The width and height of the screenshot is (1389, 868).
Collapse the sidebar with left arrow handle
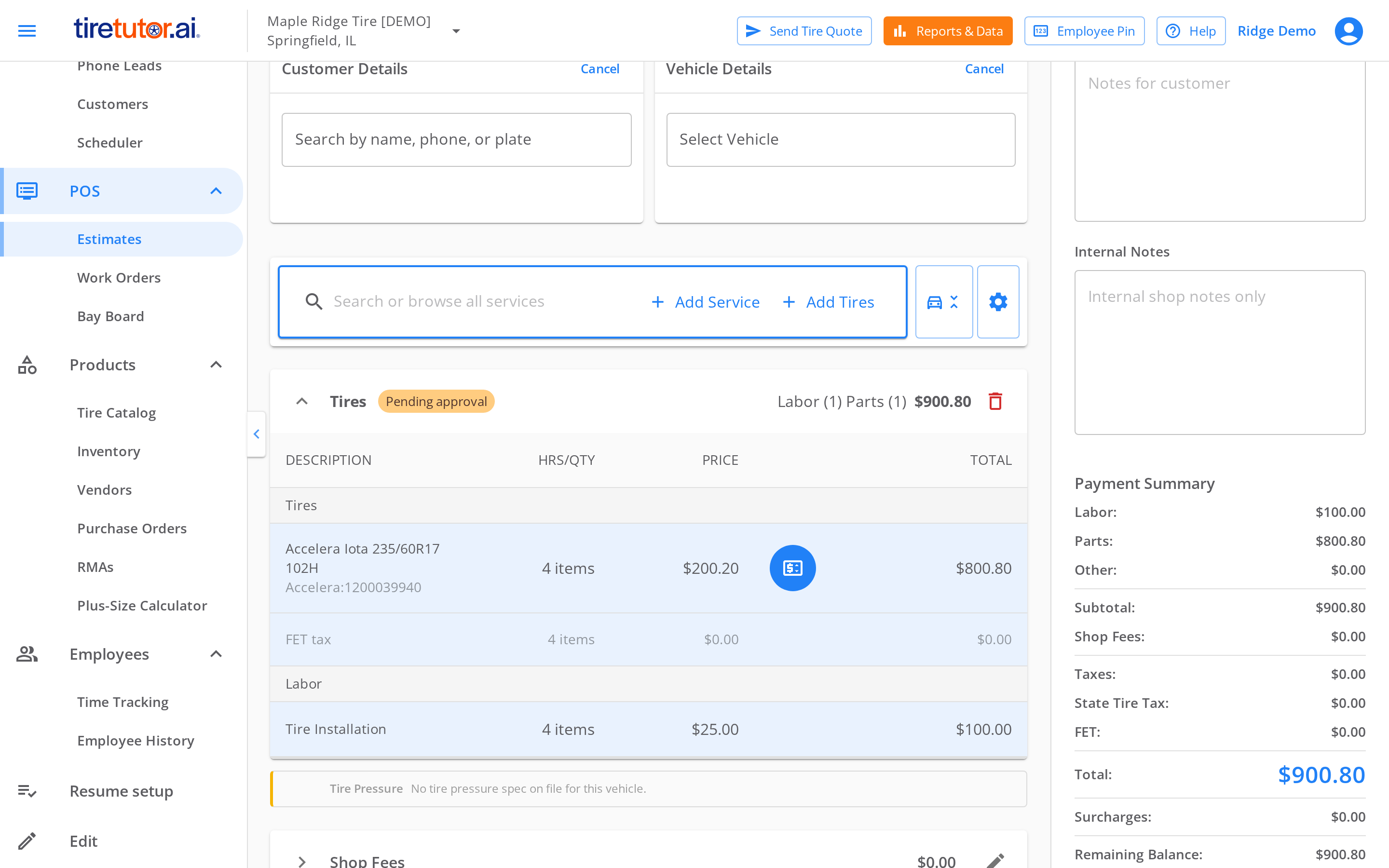pyautogui.click(x=257, y=434)
